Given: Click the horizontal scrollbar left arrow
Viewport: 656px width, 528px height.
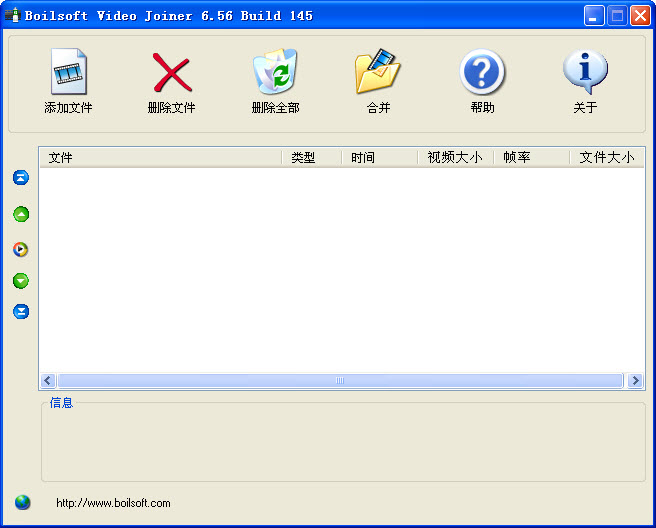Looking at the screenshot, I should [x=48, y=380].
